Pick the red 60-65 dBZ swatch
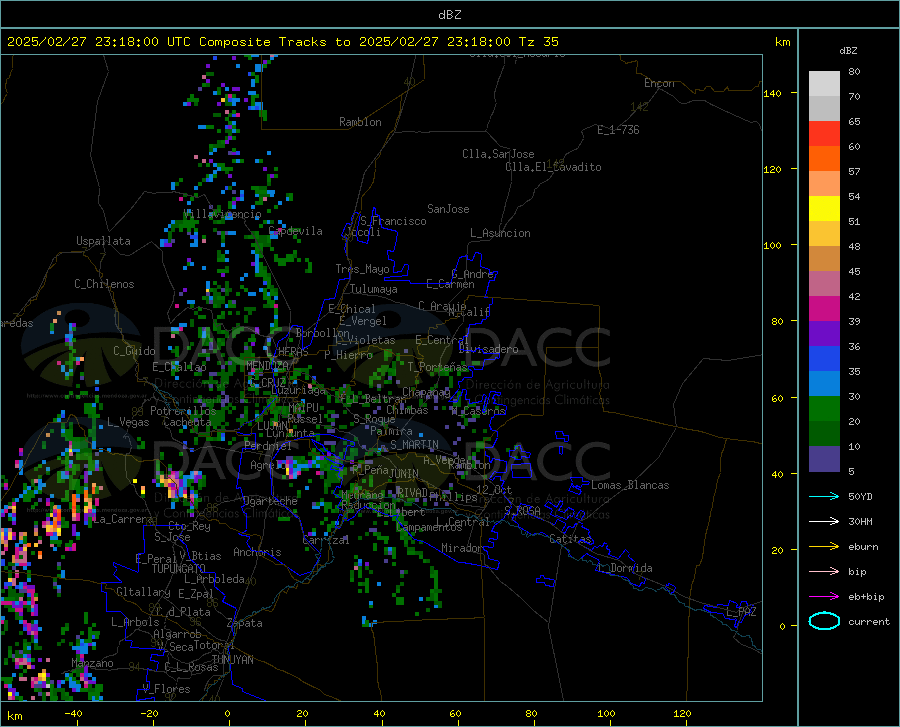The image size is (900, 727). (x=824, y=134)
